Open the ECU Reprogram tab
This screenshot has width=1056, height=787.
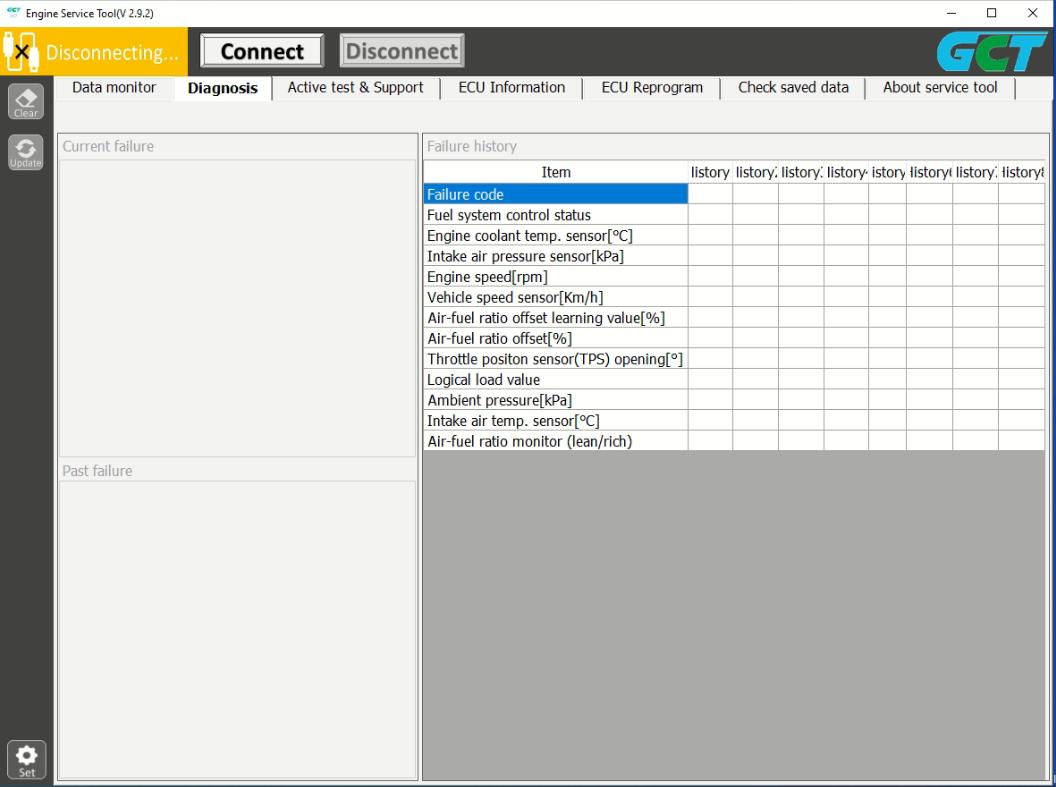(x=651, y=87)
